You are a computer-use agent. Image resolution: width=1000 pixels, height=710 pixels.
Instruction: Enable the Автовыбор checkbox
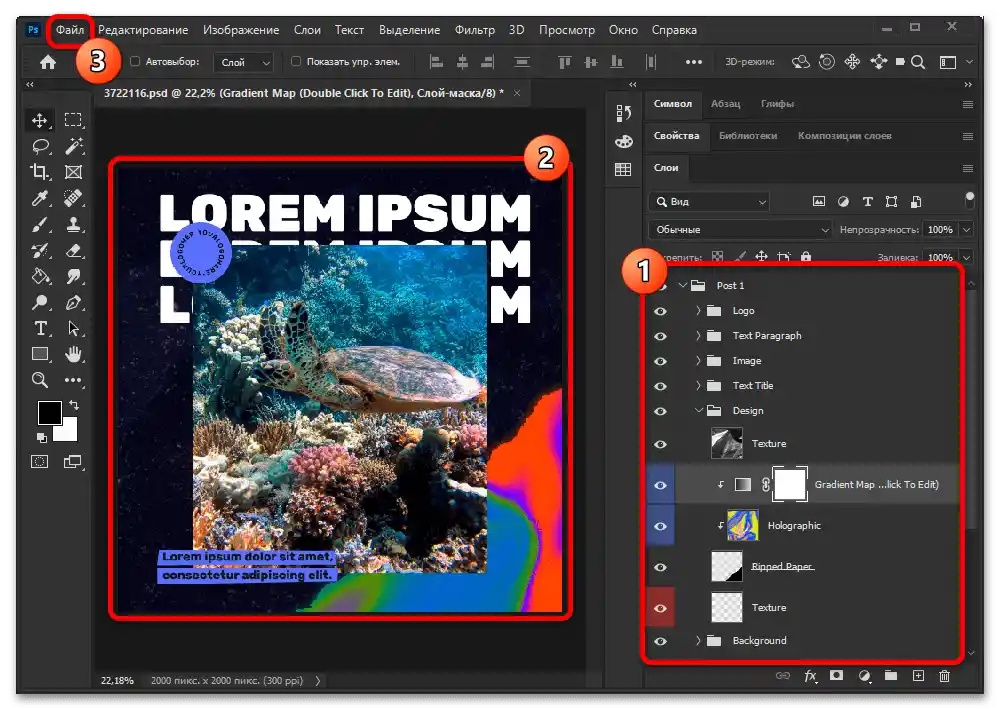[x=135, y=62]
